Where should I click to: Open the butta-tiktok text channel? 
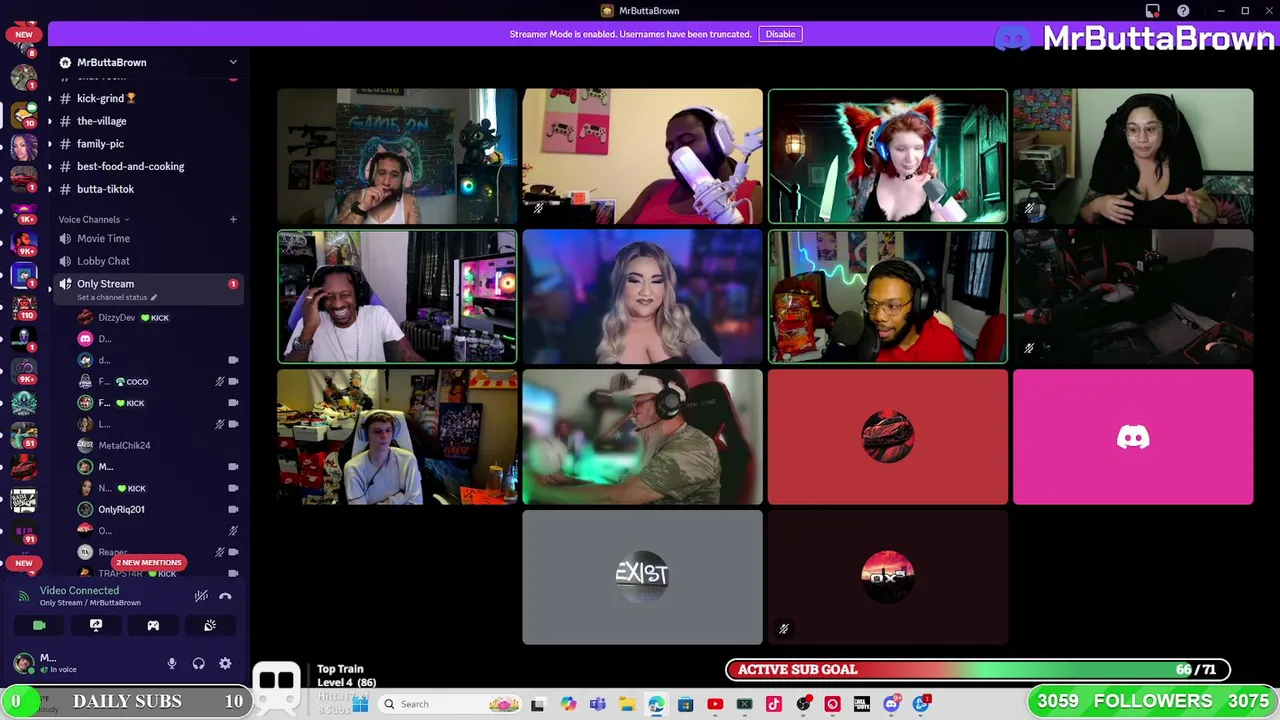(x=105, y=189)
